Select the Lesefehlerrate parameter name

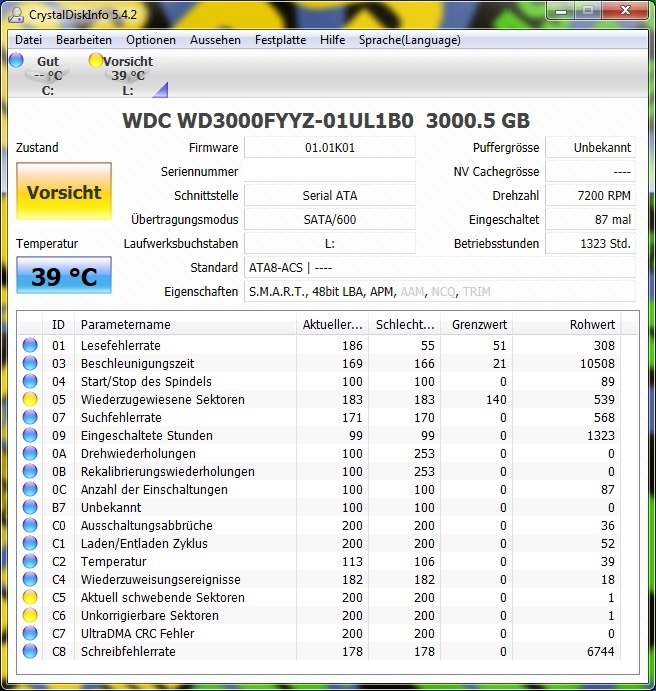coord(121,346)
